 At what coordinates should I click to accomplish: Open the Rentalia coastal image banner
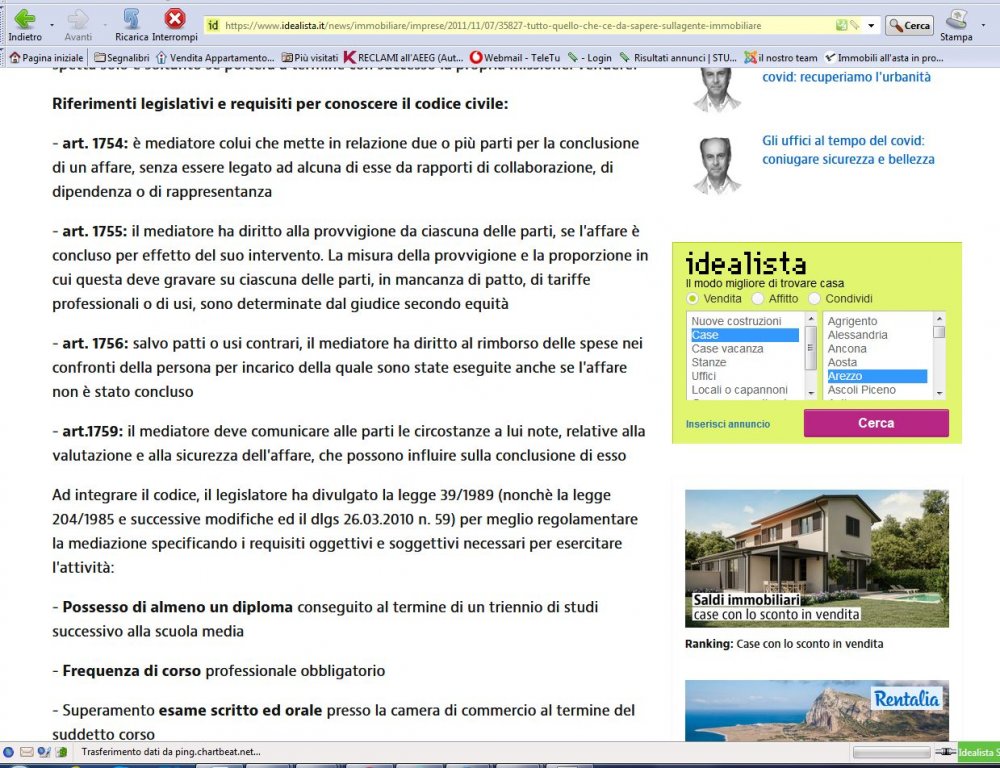(817, 710)
